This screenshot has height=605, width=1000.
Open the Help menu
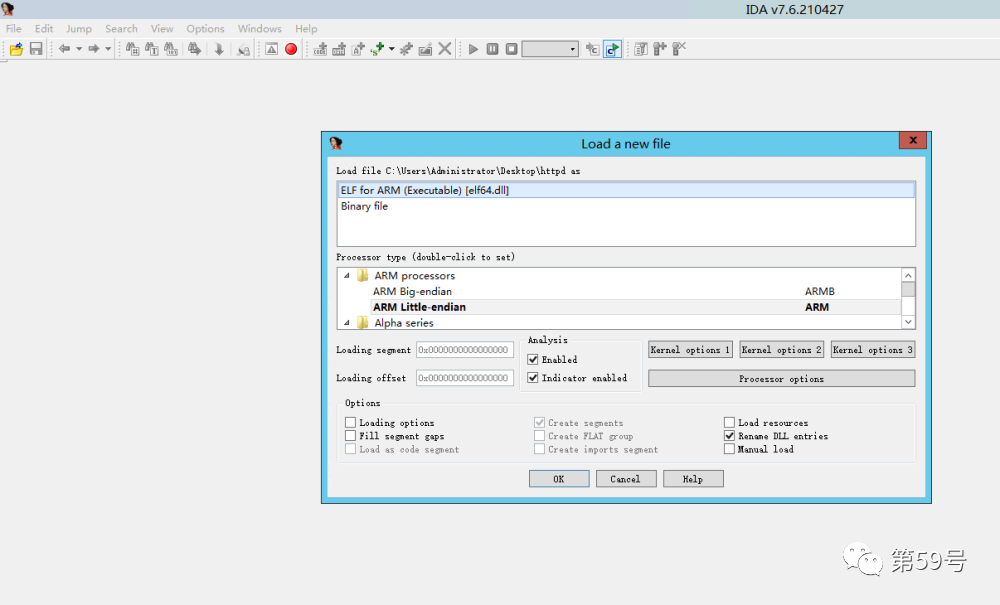306,29
